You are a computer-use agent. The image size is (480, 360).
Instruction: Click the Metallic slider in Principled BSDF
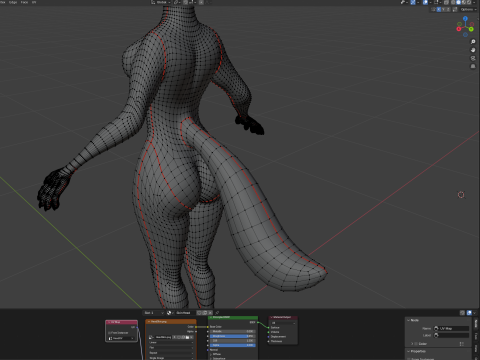pos(233,331)
